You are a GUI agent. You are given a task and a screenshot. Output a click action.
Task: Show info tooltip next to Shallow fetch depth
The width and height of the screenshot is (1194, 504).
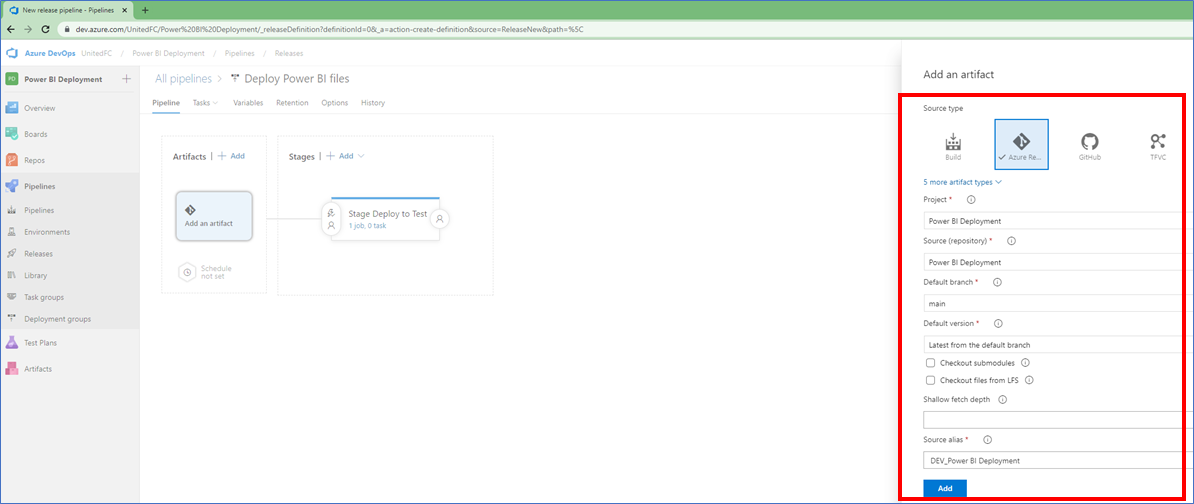point(1002,399)
